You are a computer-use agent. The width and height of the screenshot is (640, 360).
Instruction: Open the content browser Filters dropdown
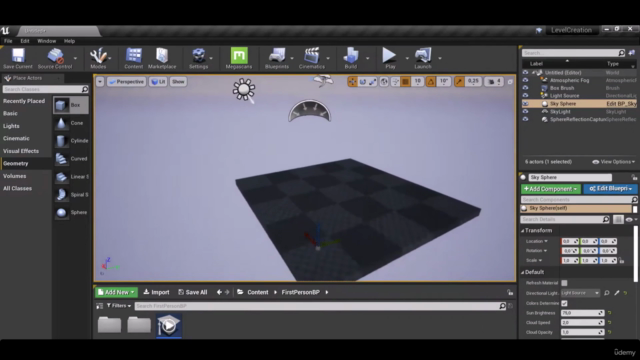pyautogui.click(x=119, y=306)
